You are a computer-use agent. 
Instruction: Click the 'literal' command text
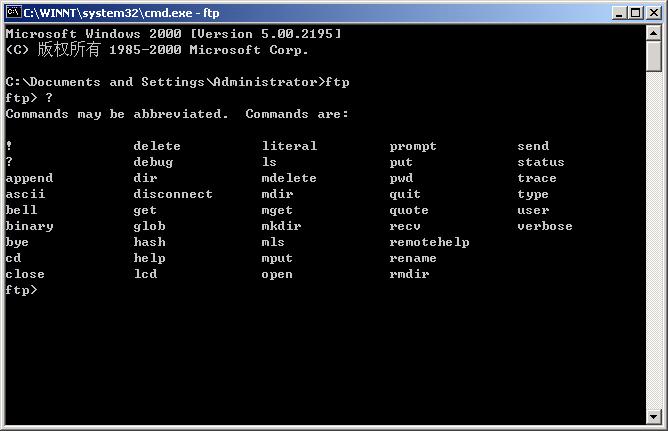pos(289,146)
